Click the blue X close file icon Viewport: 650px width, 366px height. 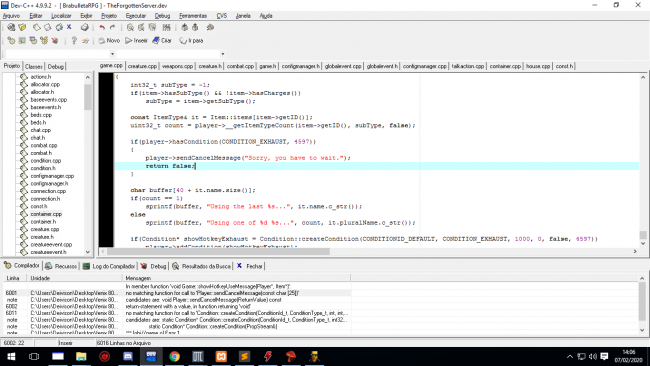pos(69,27)
